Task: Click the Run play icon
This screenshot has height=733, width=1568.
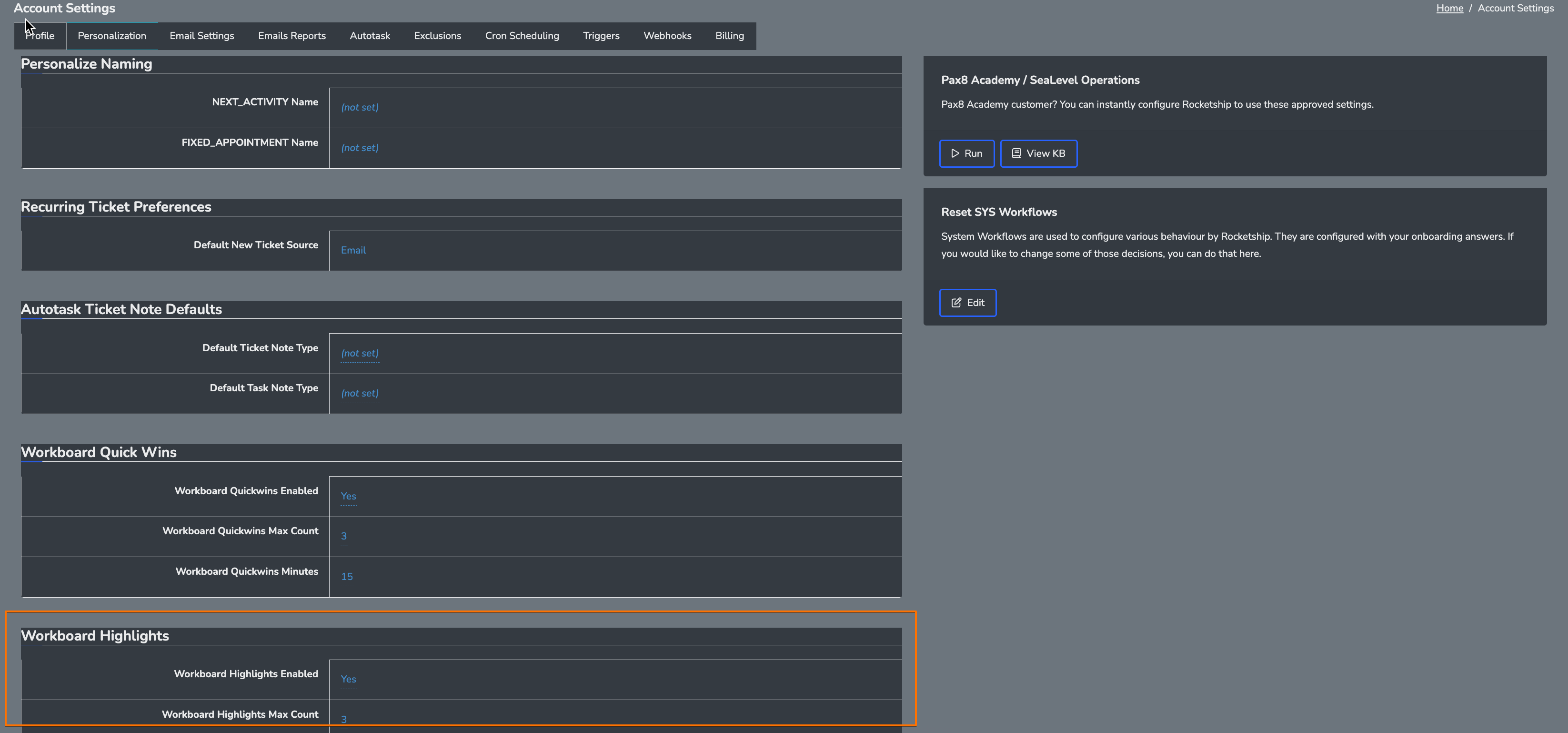Action: (x=955, y=153)
